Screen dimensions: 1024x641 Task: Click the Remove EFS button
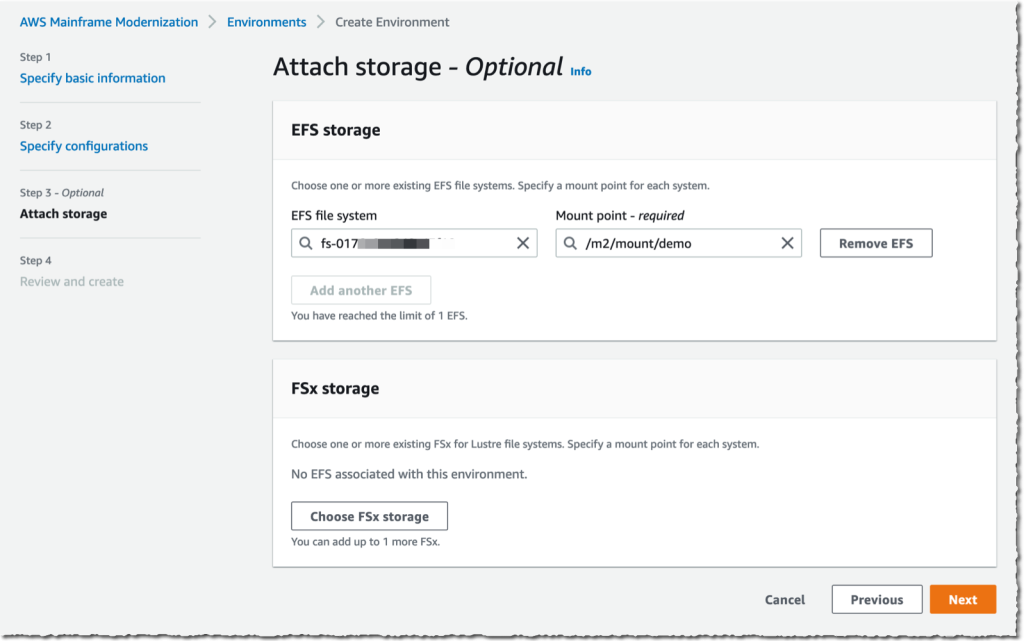(x=875, y=242)
